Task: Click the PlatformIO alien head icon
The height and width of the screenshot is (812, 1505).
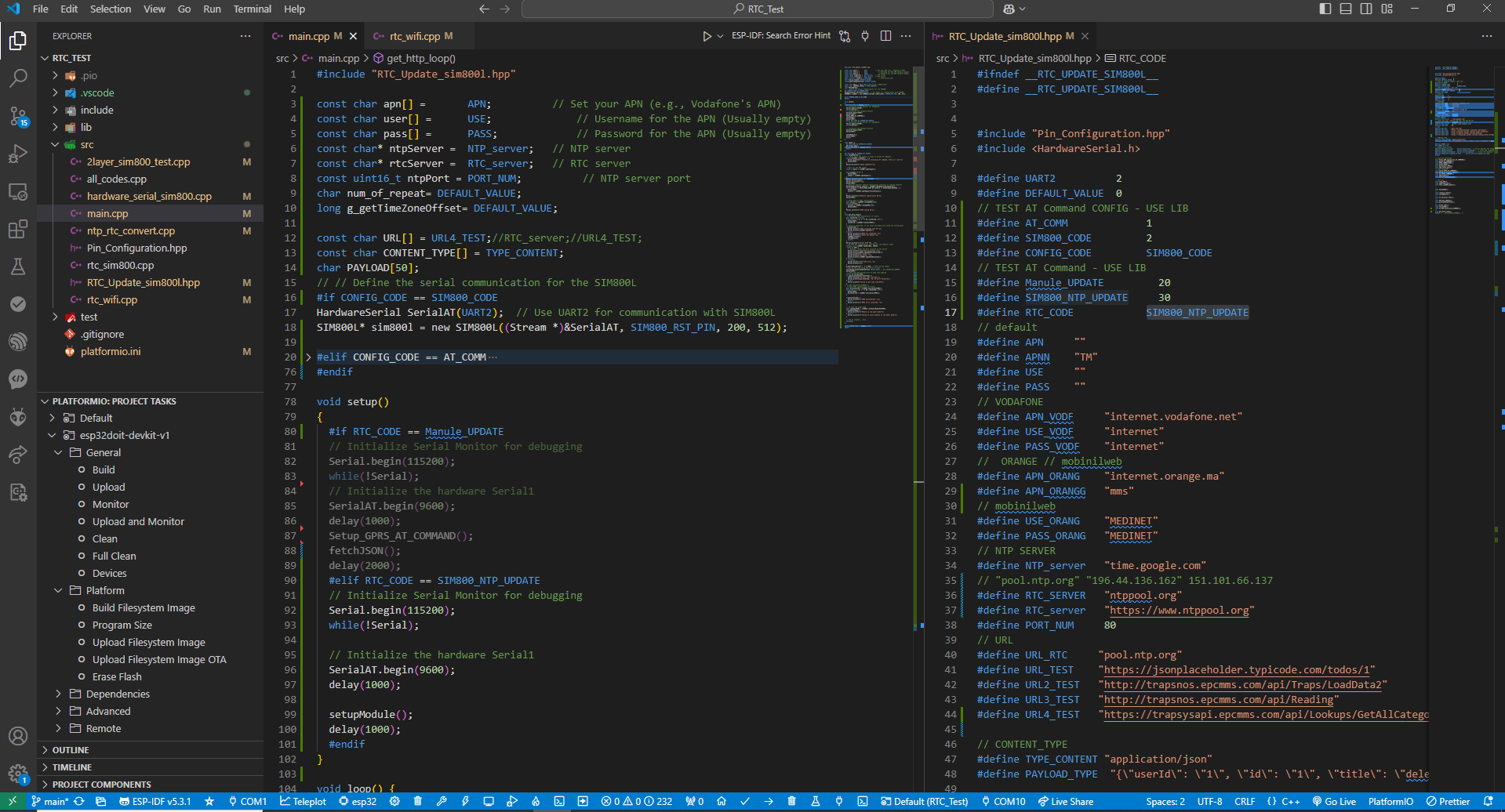Action: pos(18,416)
